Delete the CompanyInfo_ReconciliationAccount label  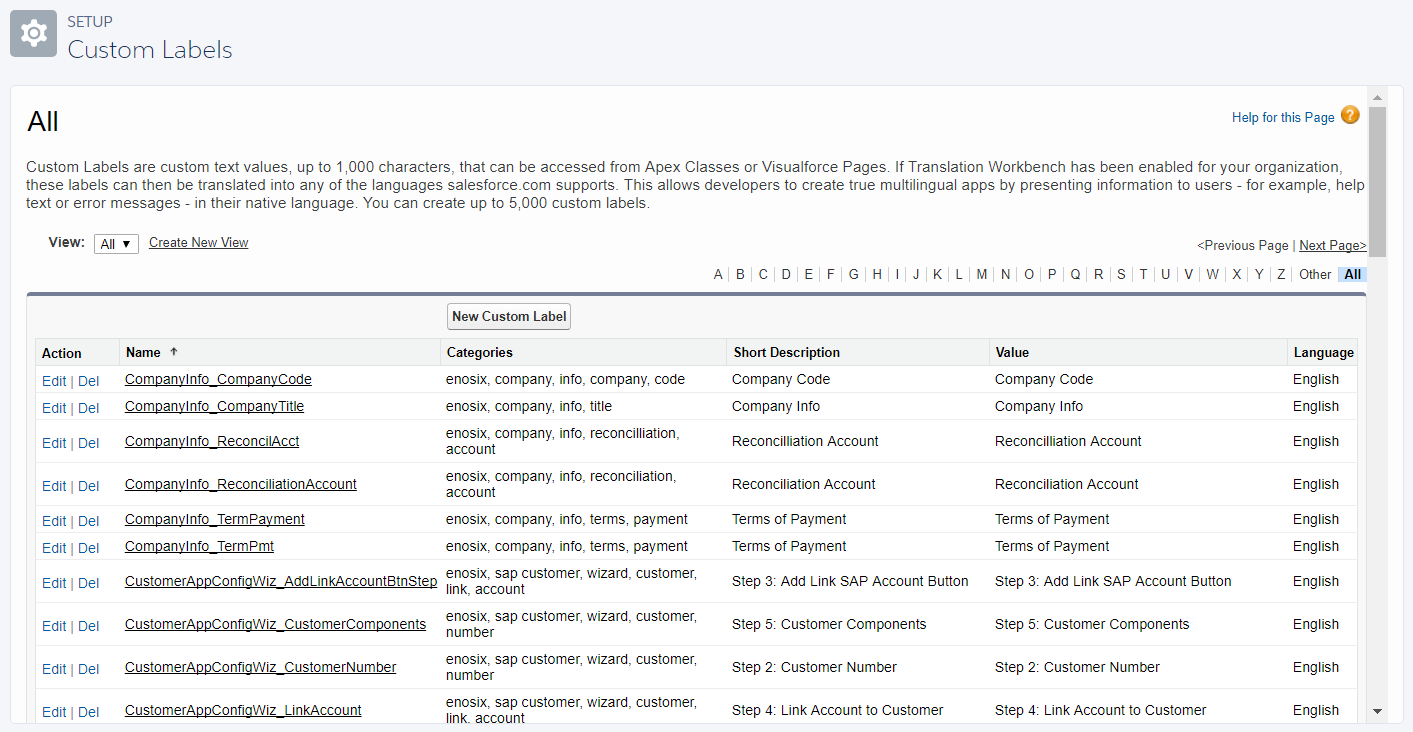tap(89, 486)
